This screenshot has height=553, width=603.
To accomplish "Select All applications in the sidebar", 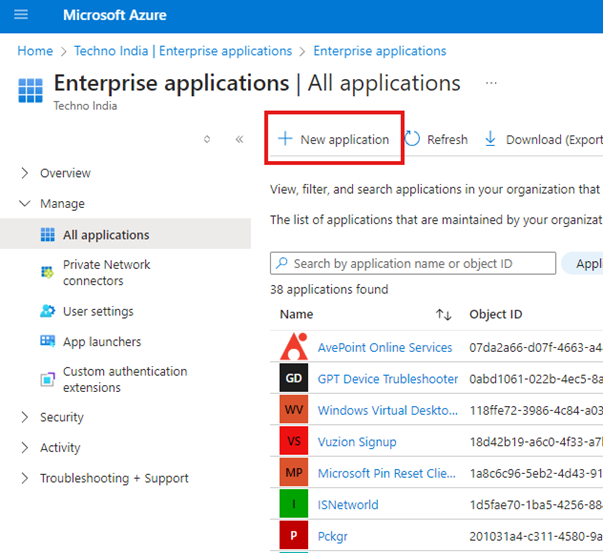I will tap(125, 234).
